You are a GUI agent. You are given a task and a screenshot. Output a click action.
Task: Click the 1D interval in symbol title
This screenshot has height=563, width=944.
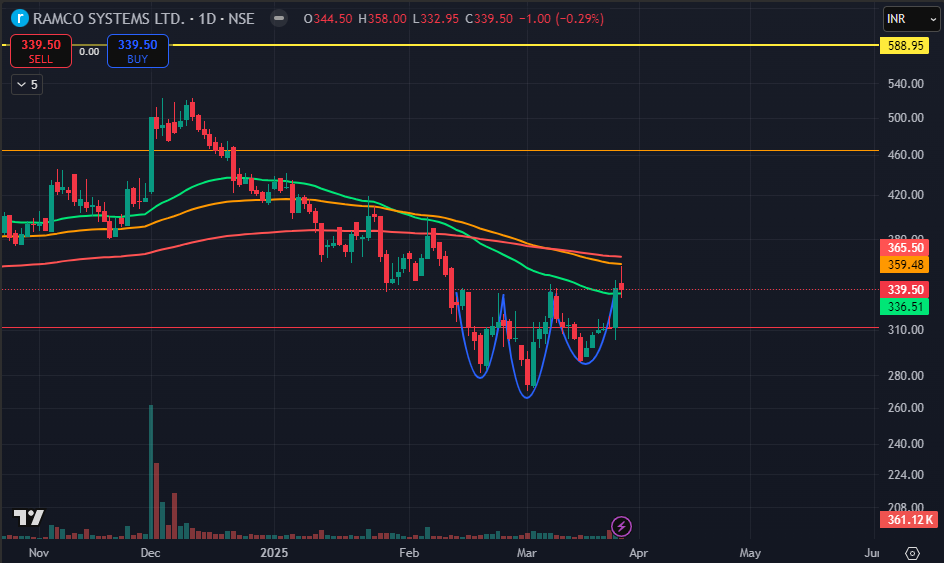pos(207,19)
